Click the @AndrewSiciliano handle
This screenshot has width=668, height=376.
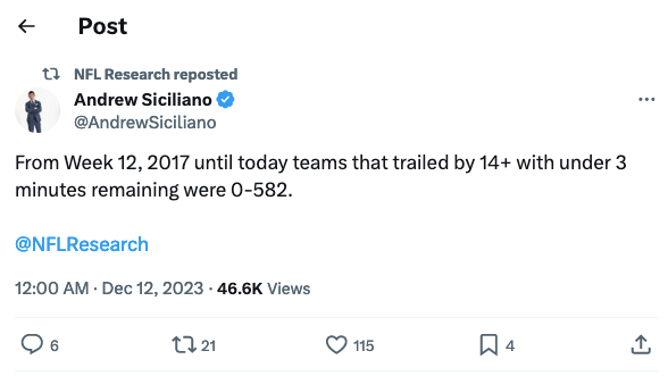145,123
